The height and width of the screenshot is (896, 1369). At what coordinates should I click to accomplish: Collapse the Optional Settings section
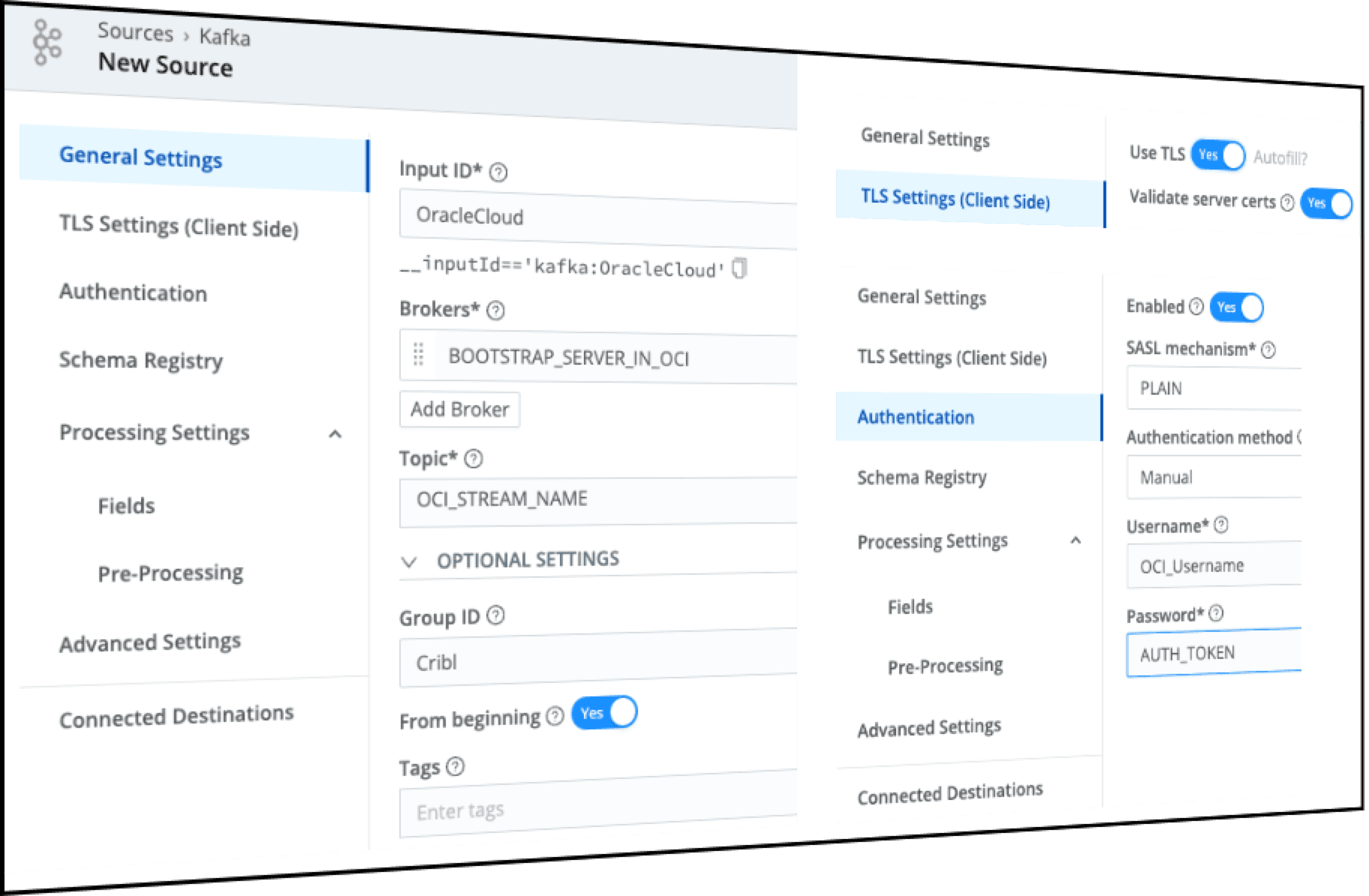point(409,561)
